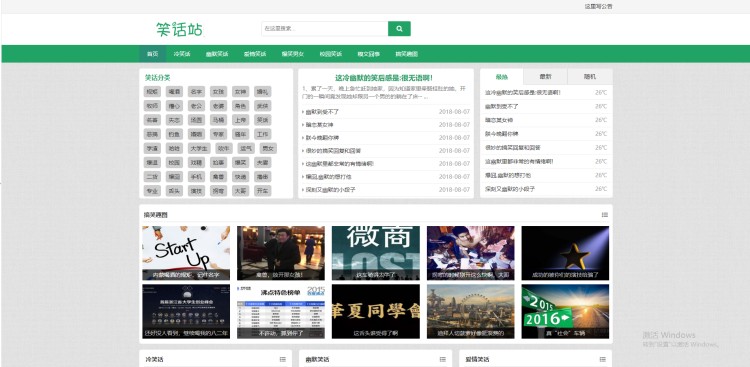Image resolution: width=750 pixels, height=367 pixels.
Task: Open 幽默到受不了 in the 最热 list
Action: coord(501,106)
